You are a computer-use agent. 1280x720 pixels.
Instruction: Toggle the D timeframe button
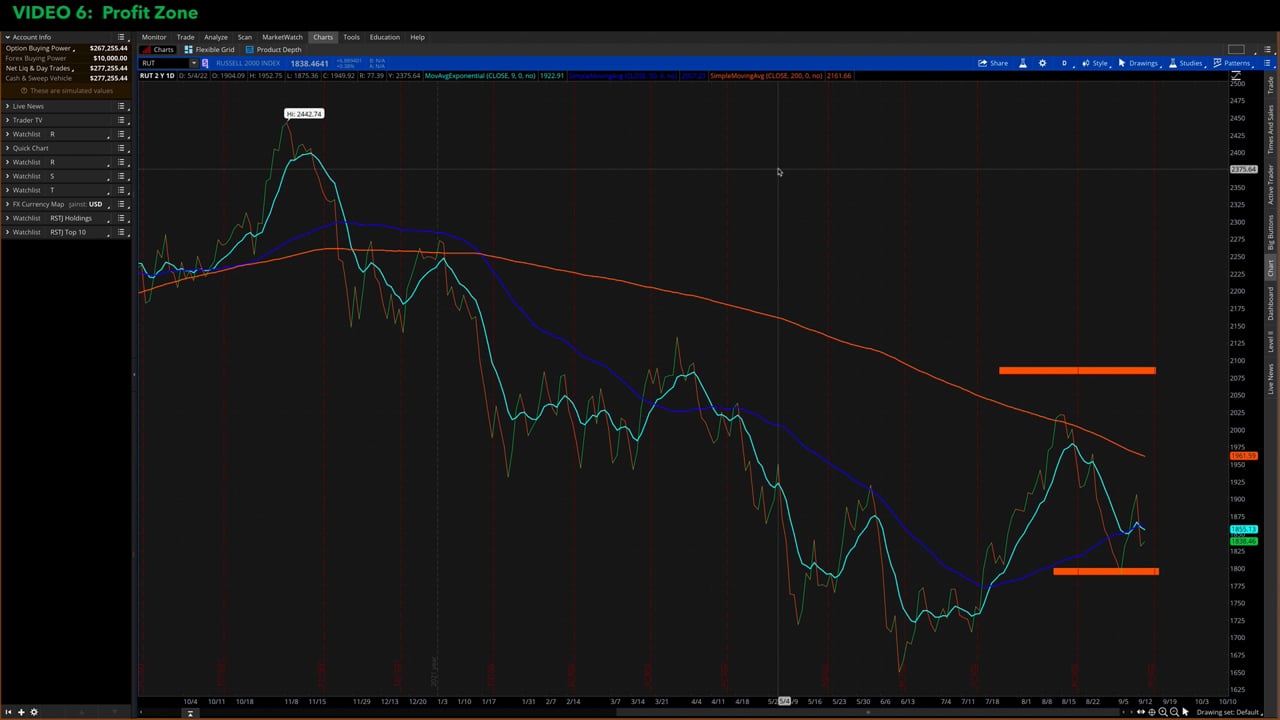coord(1064,63)
